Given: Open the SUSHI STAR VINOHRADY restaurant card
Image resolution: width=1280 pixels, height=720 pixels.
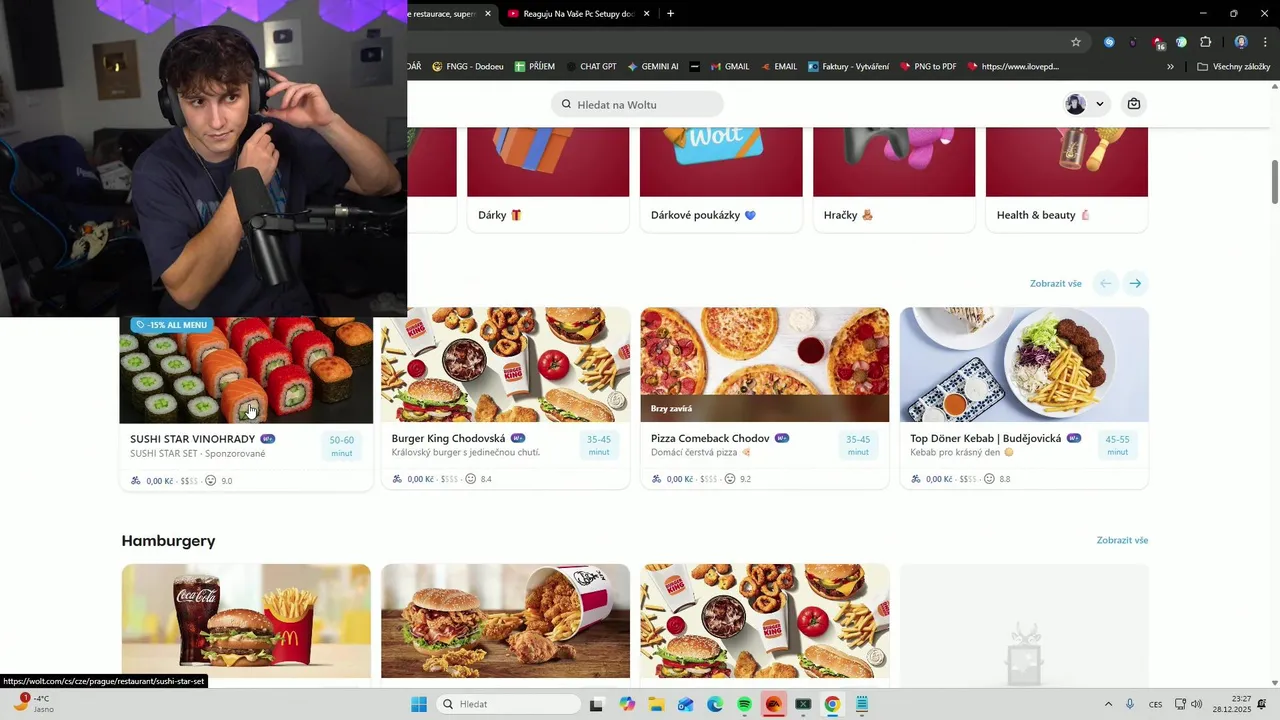Looking at the screenshot, I should [x=246, y=404].
